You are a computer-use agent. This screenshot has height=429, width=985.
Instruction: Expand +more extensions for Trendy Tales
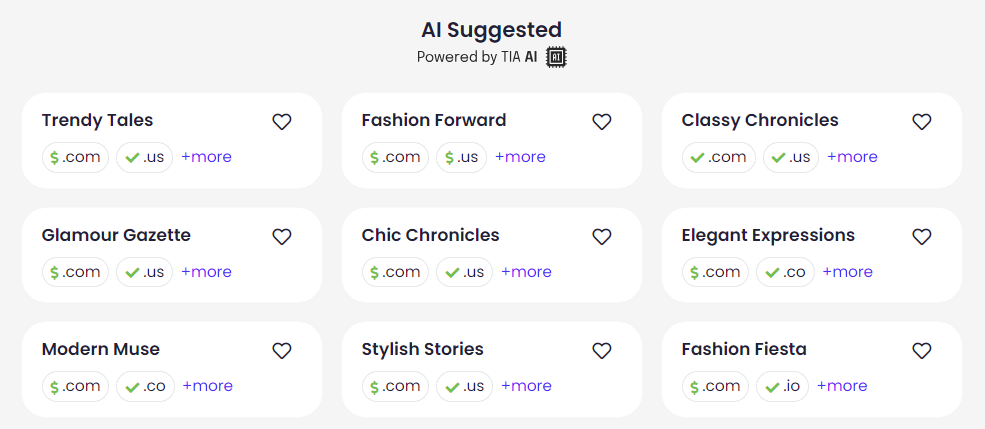(x=206, y=157)
